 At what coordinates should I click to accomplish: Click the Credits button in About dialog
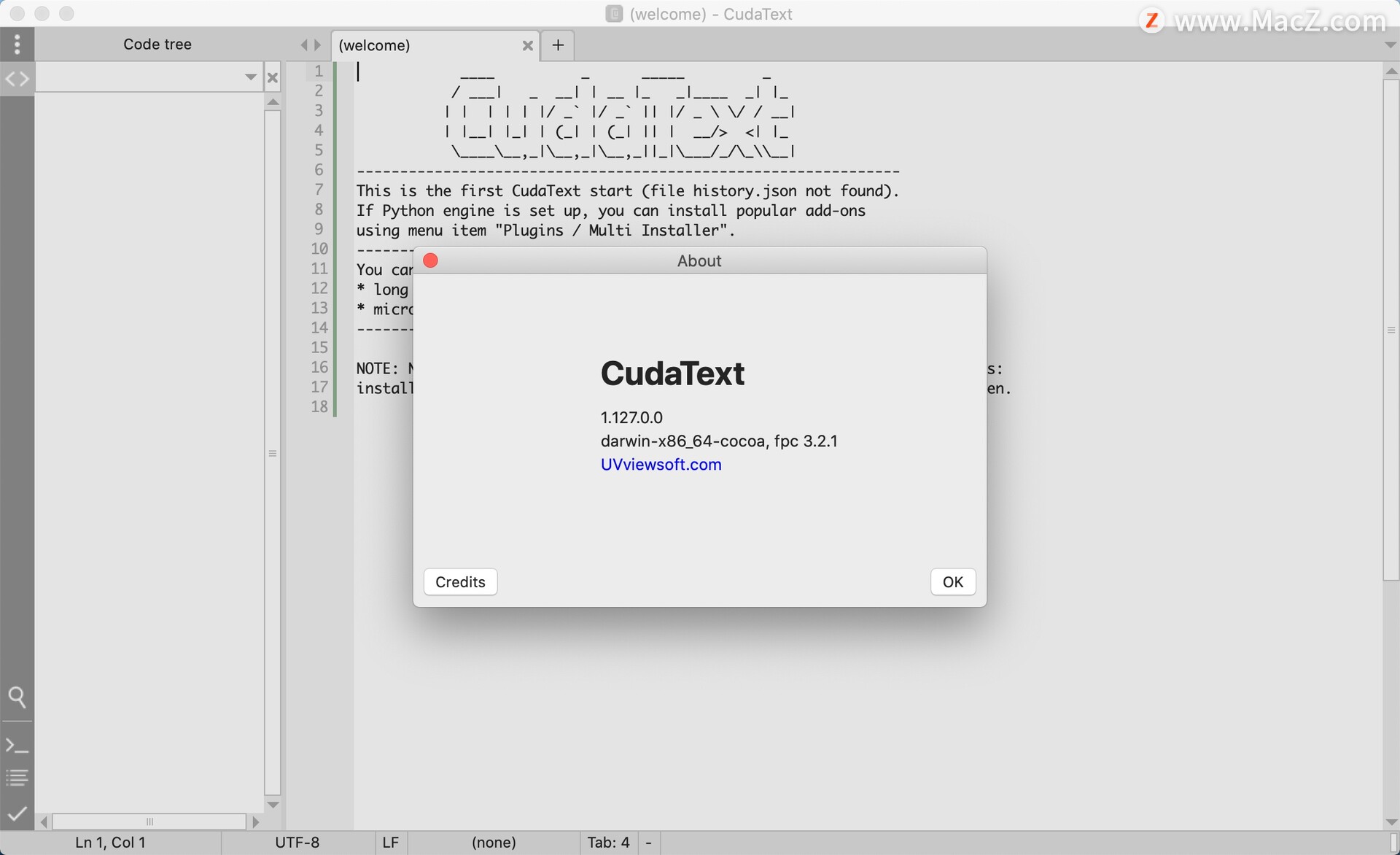click(x=459, y=581)
